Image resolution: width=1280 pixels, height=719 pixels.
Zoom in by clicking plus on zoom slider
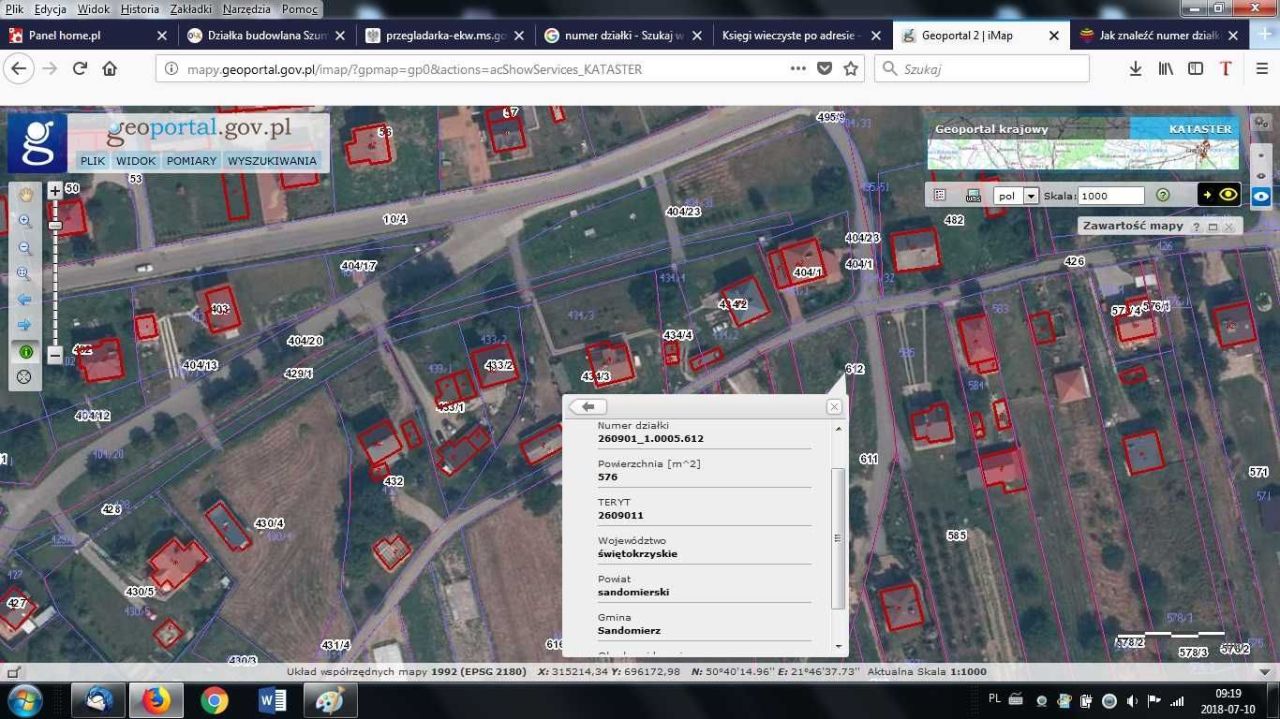(54, 190)
